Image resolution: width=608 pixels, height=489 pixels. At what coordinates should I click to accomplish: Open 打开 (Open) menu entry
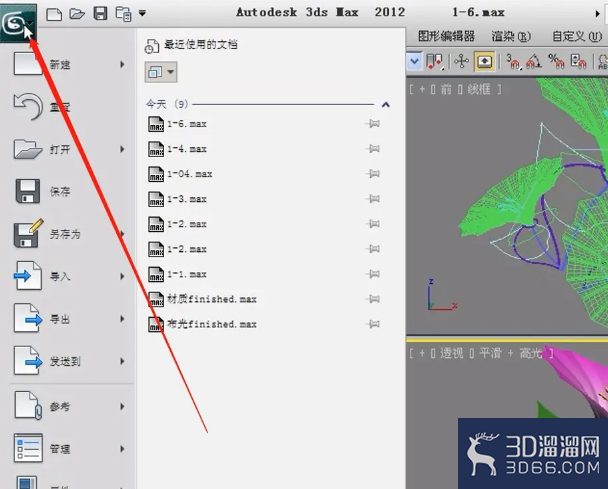tap(70, 149)
